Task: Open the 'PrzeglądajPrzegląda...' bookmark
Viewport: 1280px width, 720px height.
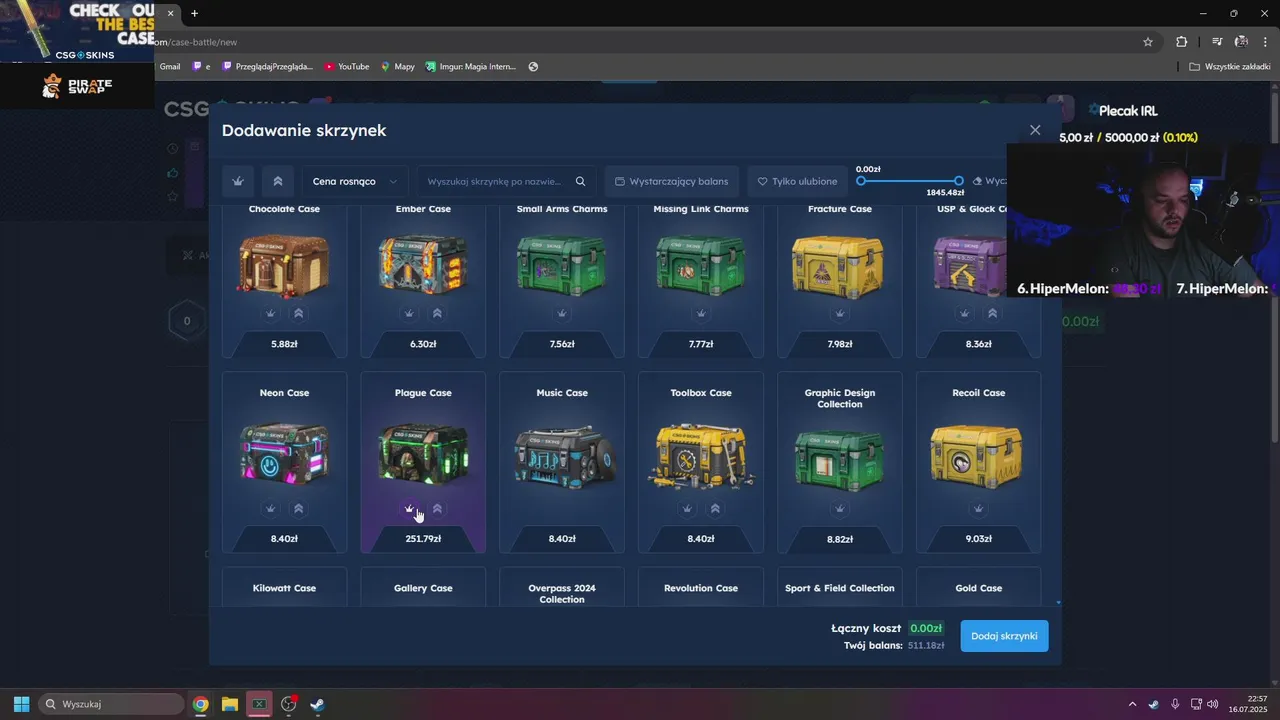Action: pyautogui.click(x=267, y=67)
